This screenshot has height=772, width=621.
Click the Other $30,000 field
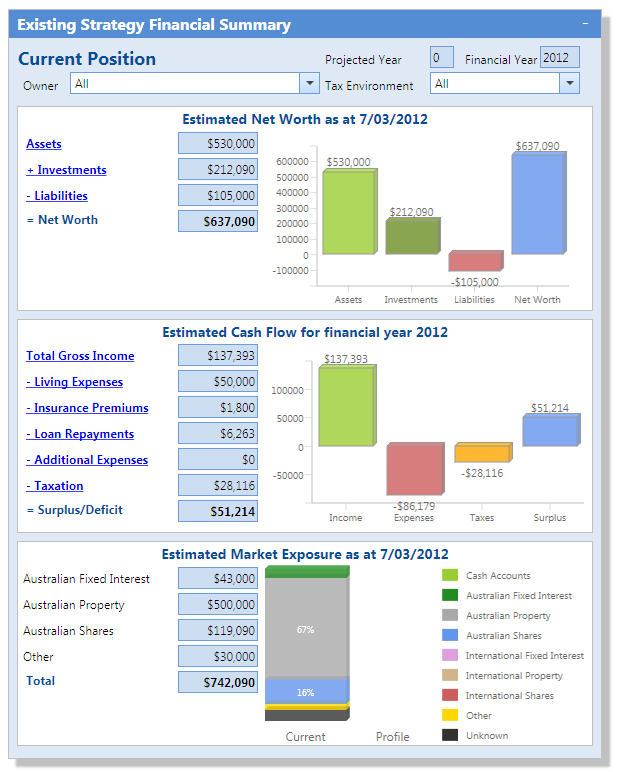click(x=218, y=656)
